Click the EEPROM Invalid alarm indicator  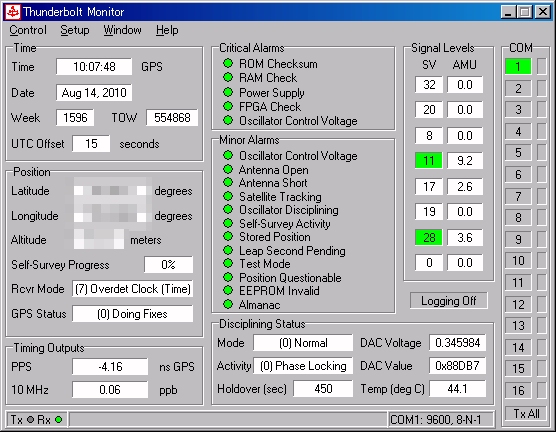tap(228, 290)
